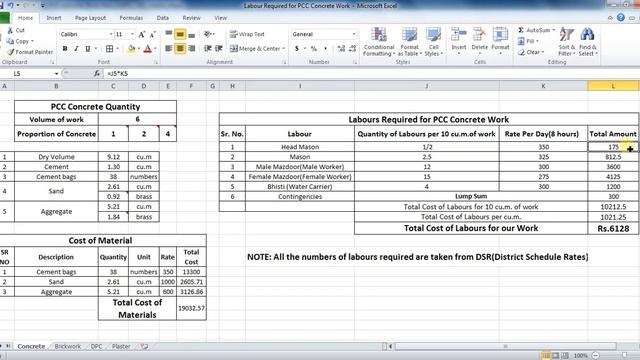Decrease font size with Shrink Font
This screenshot has width=640, height=360.
tap(152, 35)
